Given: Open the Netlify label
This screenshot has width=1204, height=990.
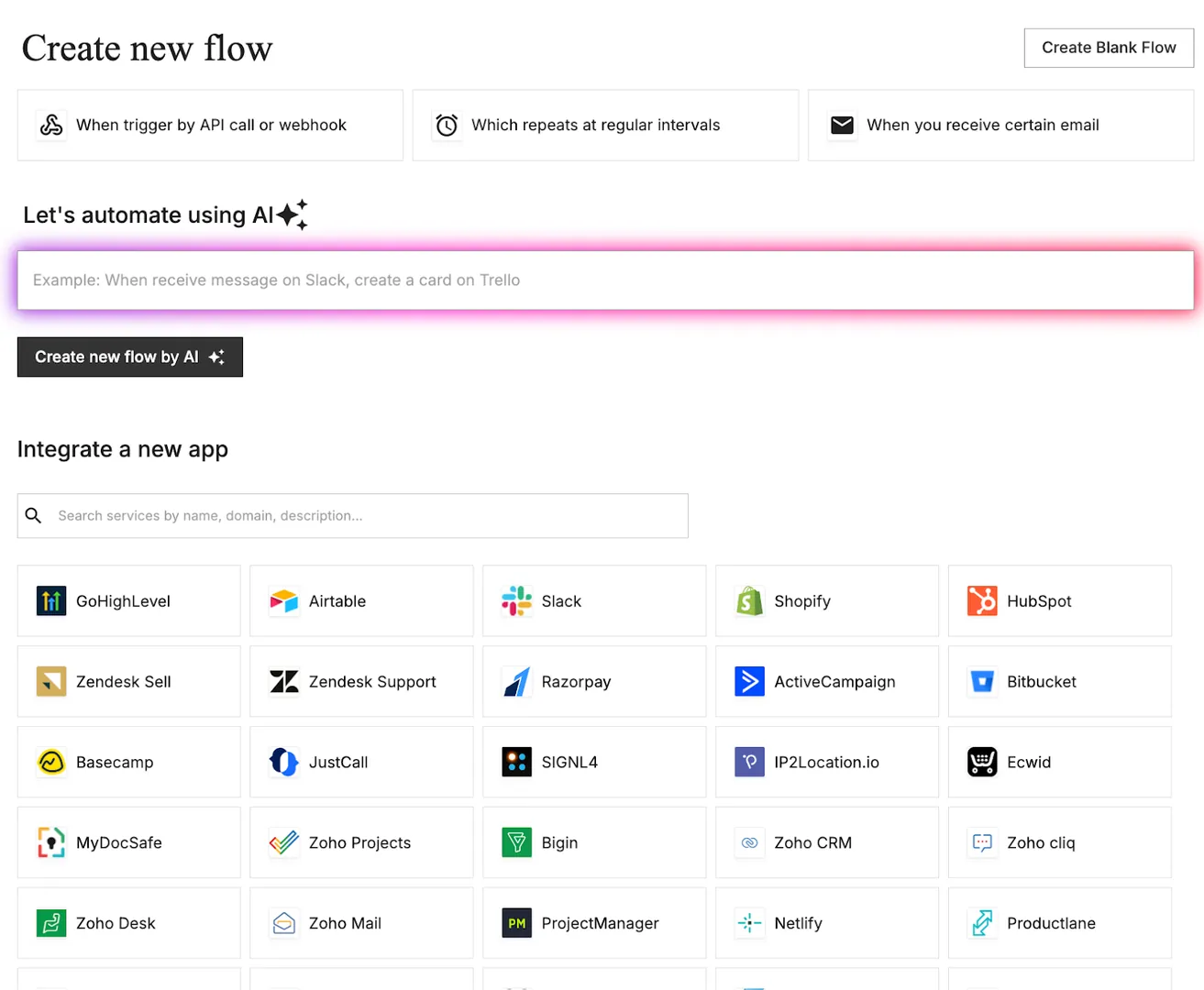Looking at the screenshot, I should 798,924.
